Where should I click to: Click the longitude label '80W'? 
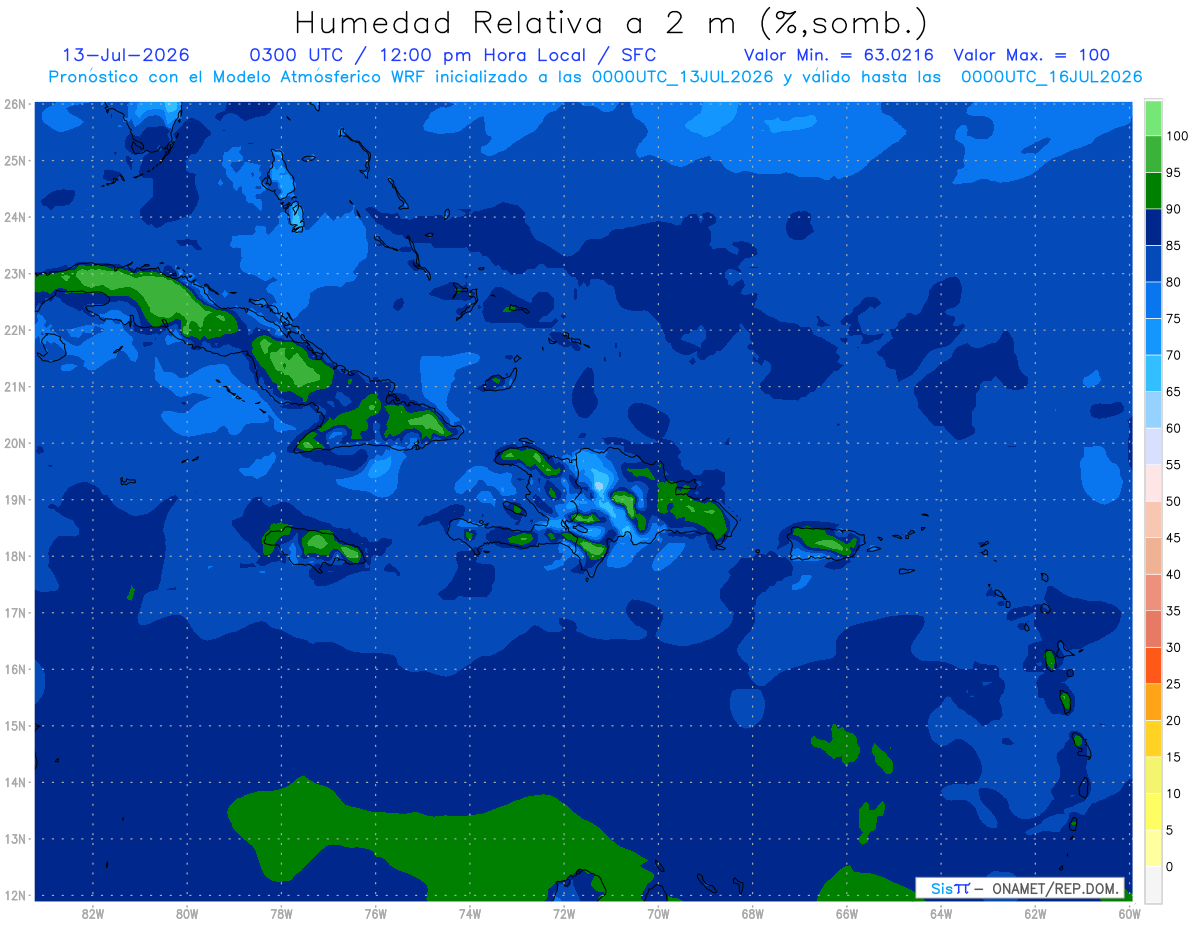tap(187, 914)
